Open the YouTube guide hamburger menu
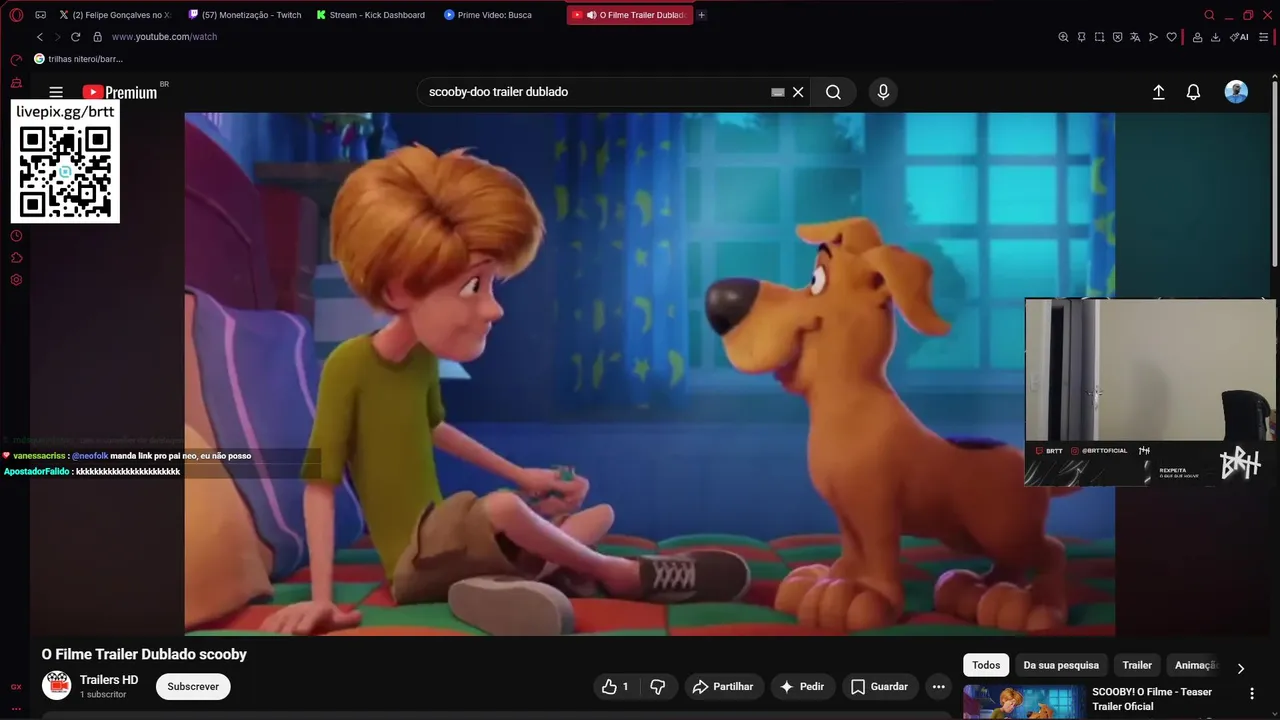1280x720 pixels. (56, 92)
